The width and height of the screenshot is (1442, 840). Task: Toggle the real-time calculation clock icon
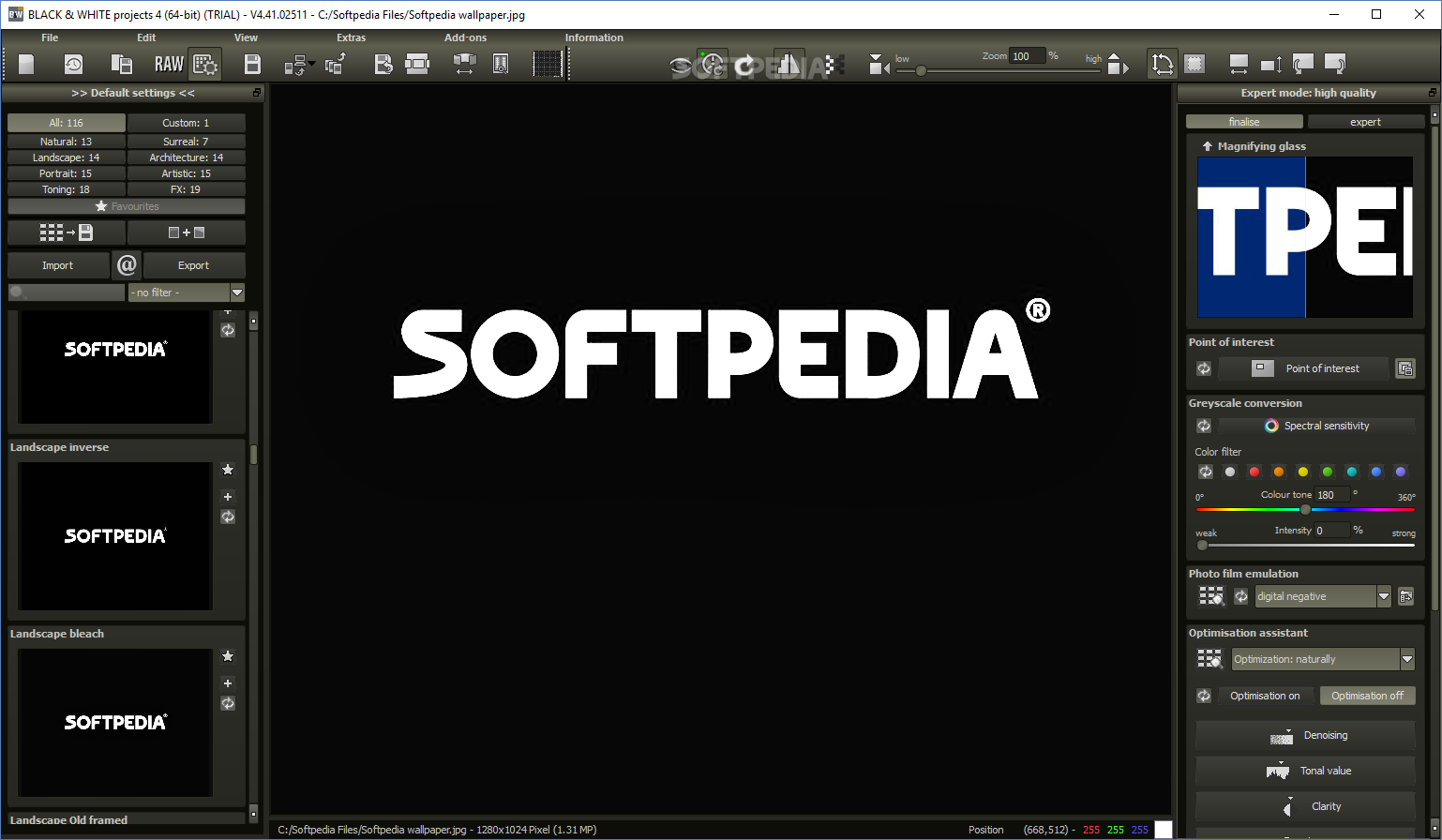coord(713,64)
